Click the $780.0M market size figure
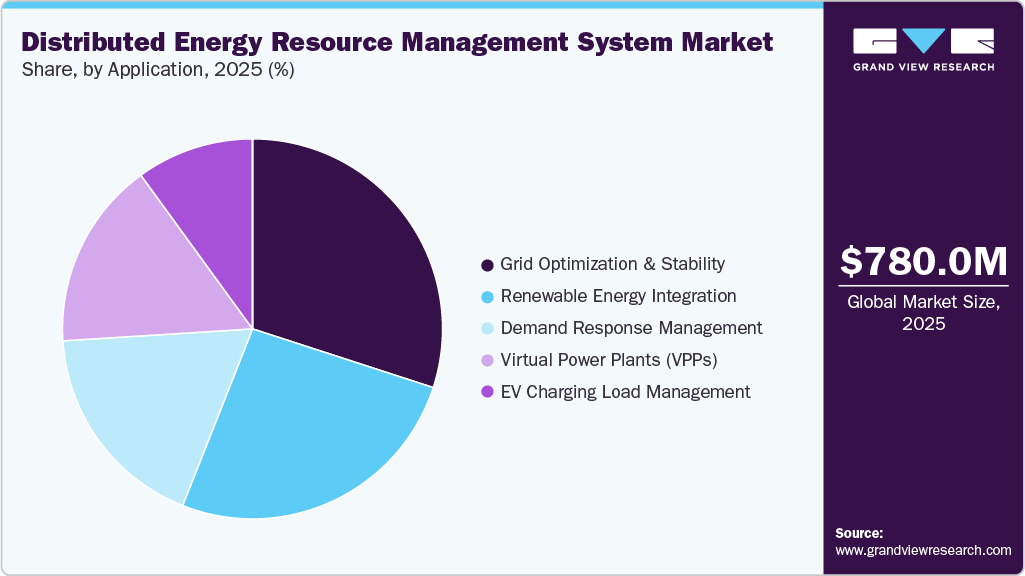 click(x=924, y=262)
